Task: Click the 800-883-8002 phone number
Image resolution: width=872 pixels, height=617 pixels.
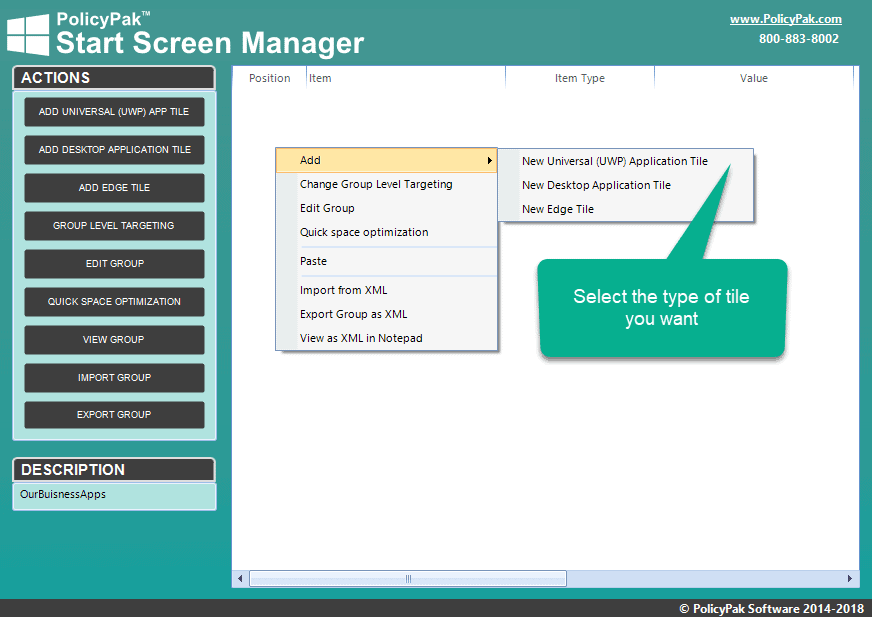Action: coord(799,38)
